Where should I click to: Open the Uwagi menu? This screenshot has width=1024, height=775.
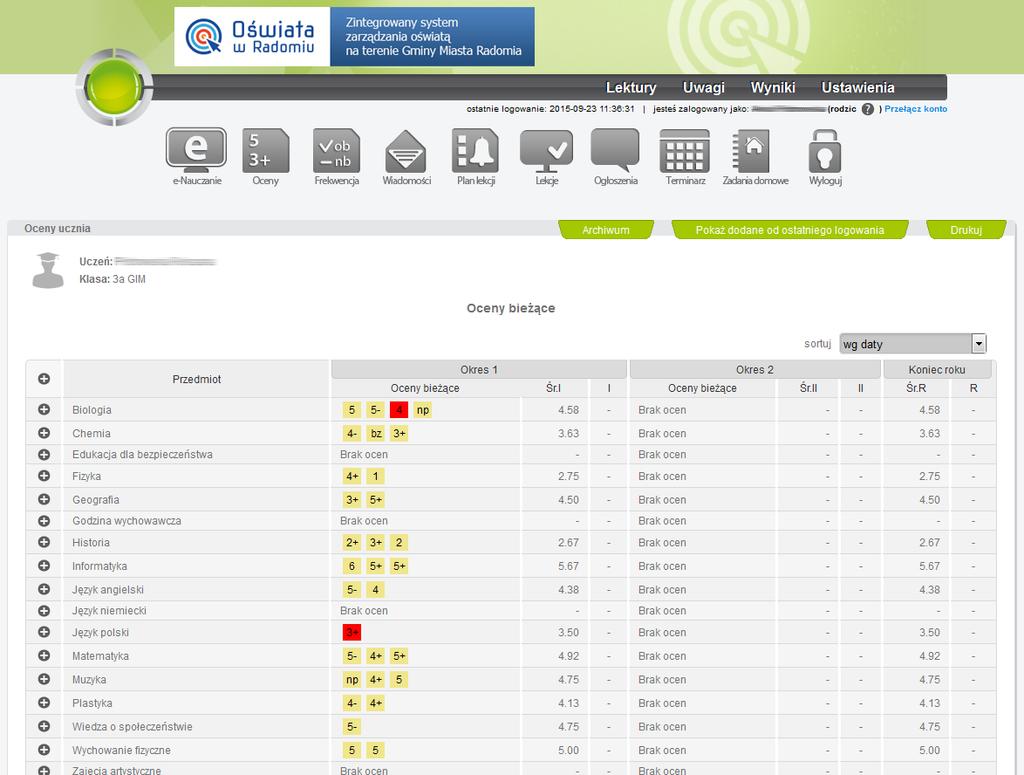click(x=703, y=87)
